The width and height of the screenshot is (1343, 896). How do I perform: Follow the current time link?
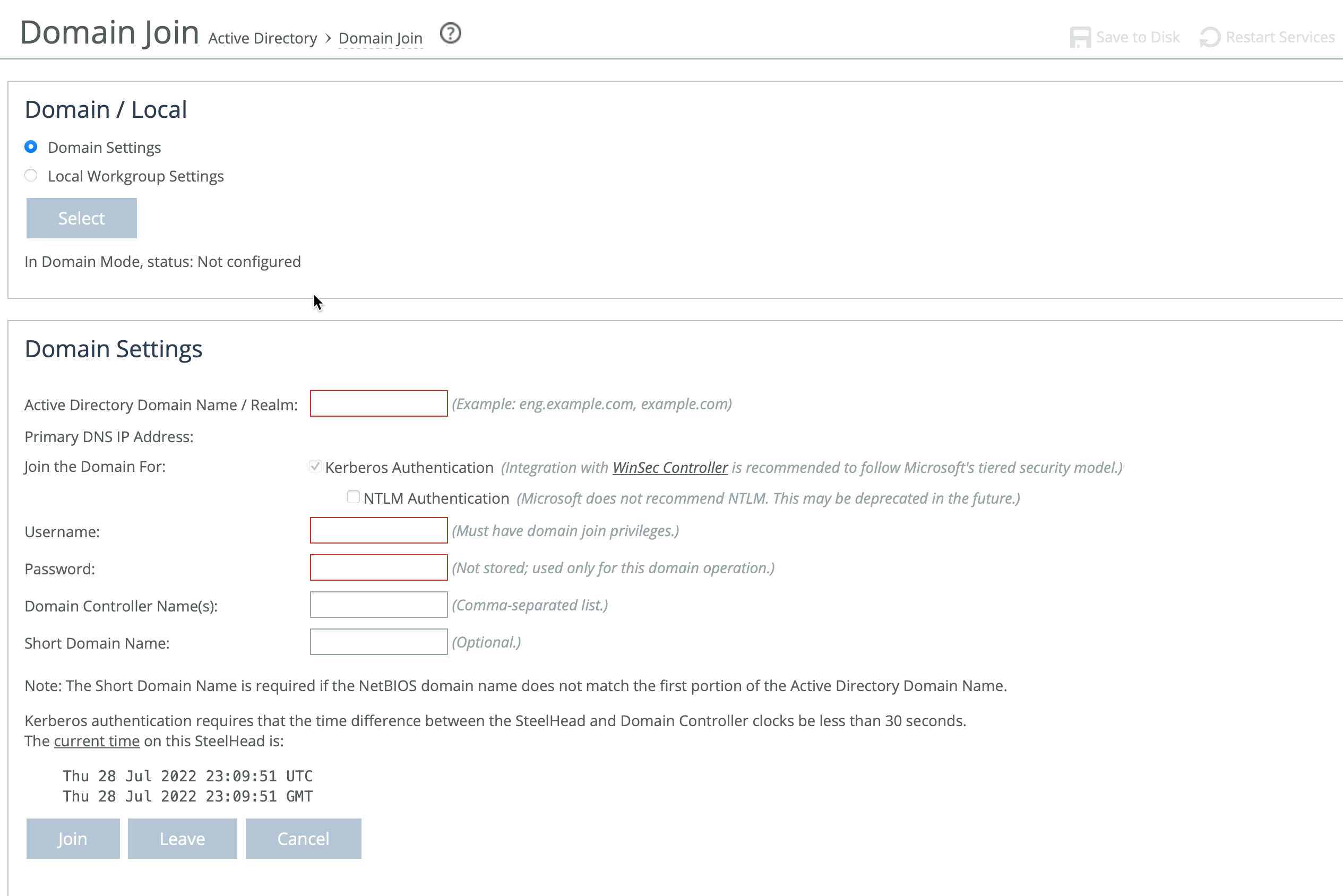pyautogui.click(x=97, y=740)
